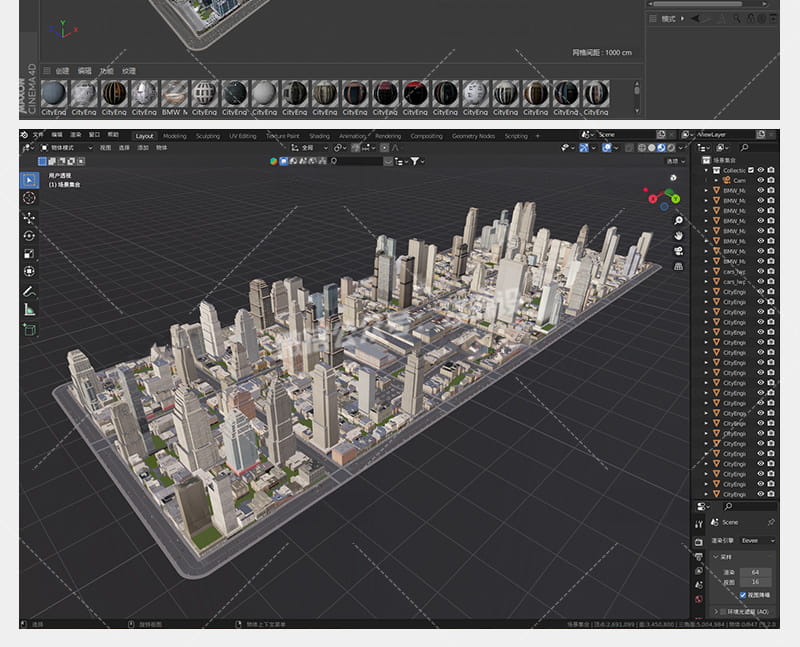Click the add workspace plus button
This screenshot has width=800, height=647.
pyautogui.click(x=537, y=136)
